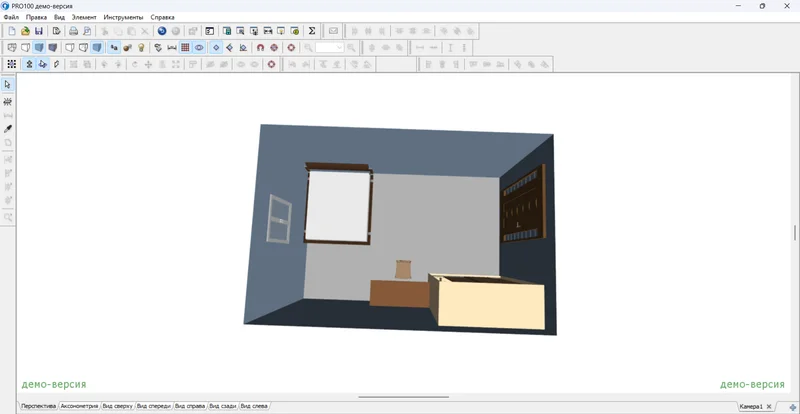Click the New project icon
Screen dimensions: 800x414
[x=12, y=31]
